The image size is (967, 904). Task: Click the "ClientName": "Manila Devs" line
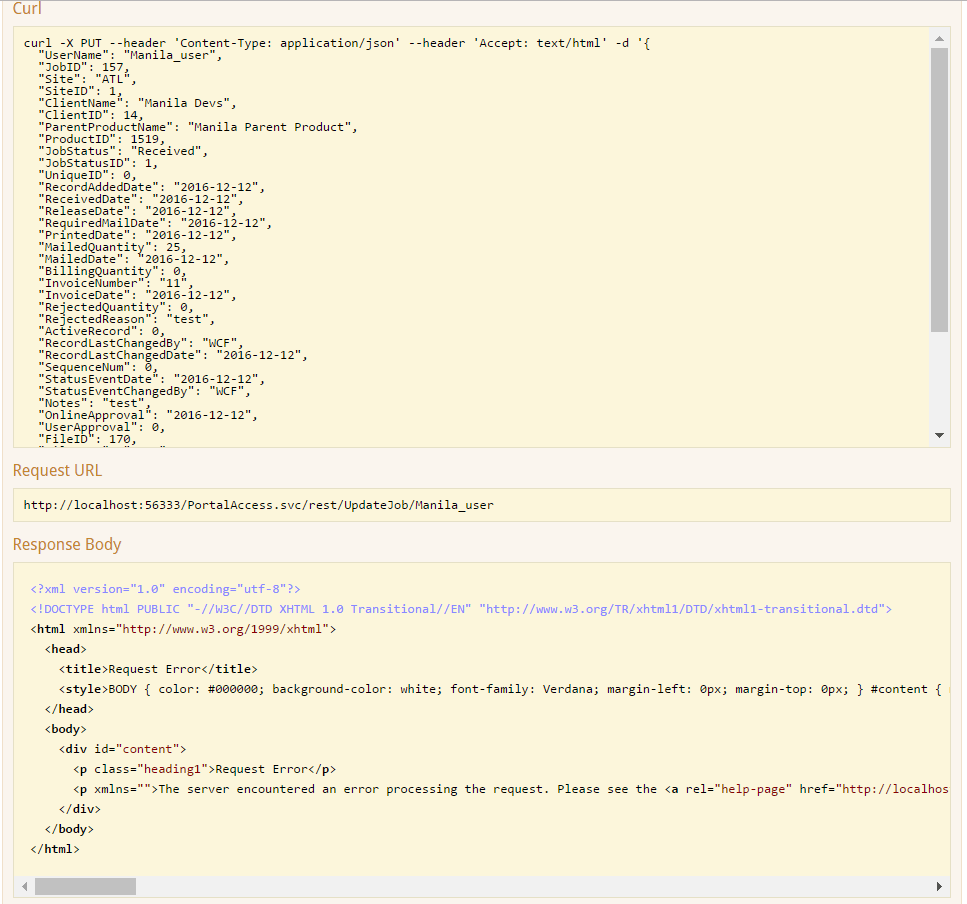pyautogui.click(x=137, y=104)
